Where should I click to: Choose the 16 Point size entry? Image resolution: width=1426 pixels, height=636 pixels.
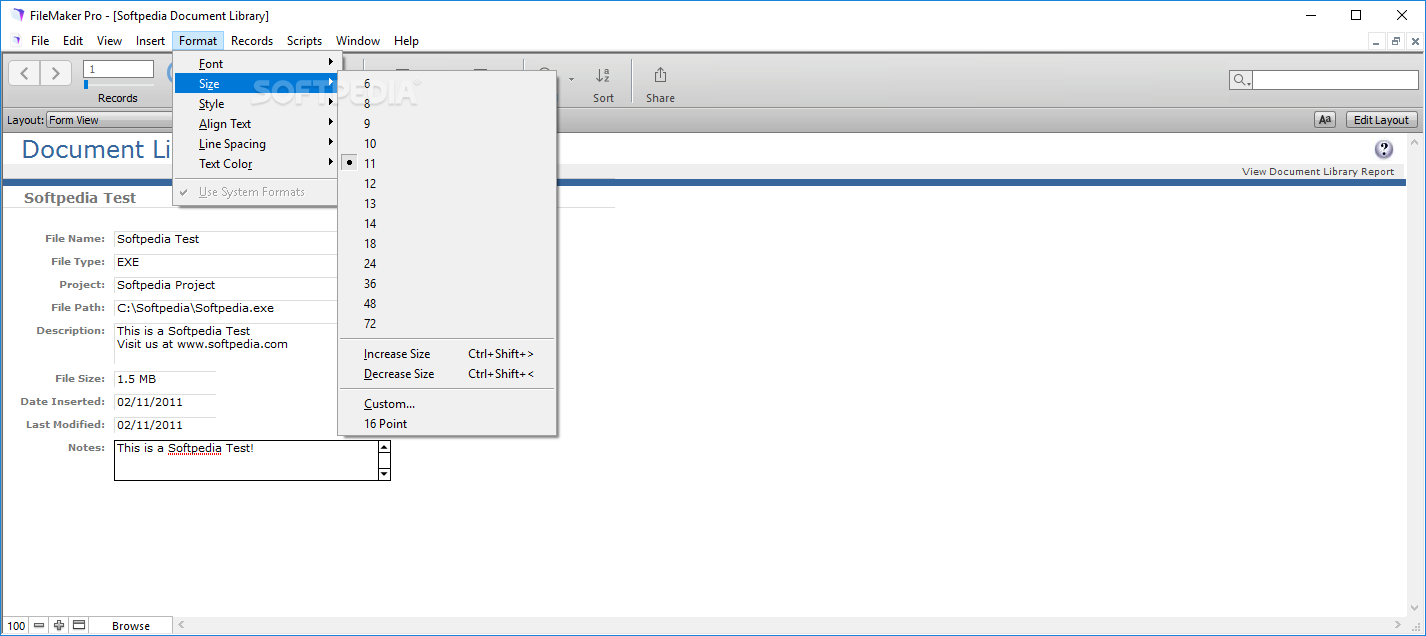pyautogui.click(x=447, y=424)
